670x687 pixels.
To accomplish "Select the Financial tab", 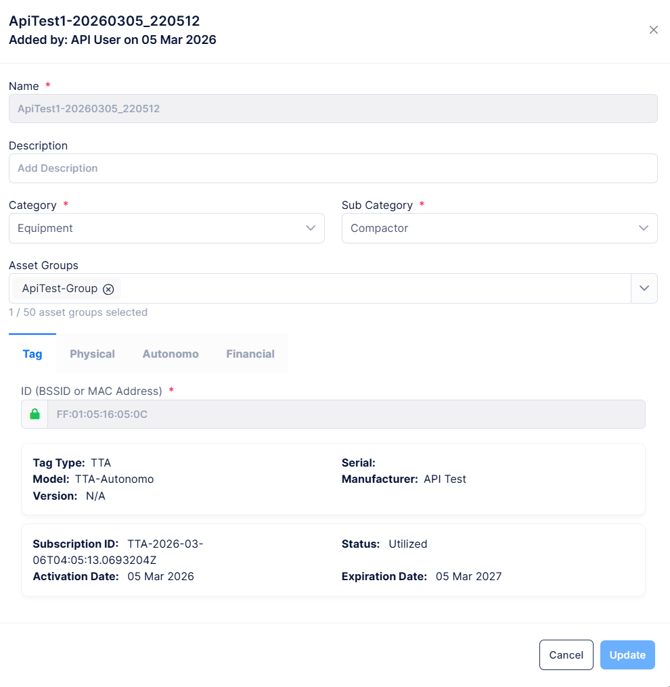I will click(250, 354).
